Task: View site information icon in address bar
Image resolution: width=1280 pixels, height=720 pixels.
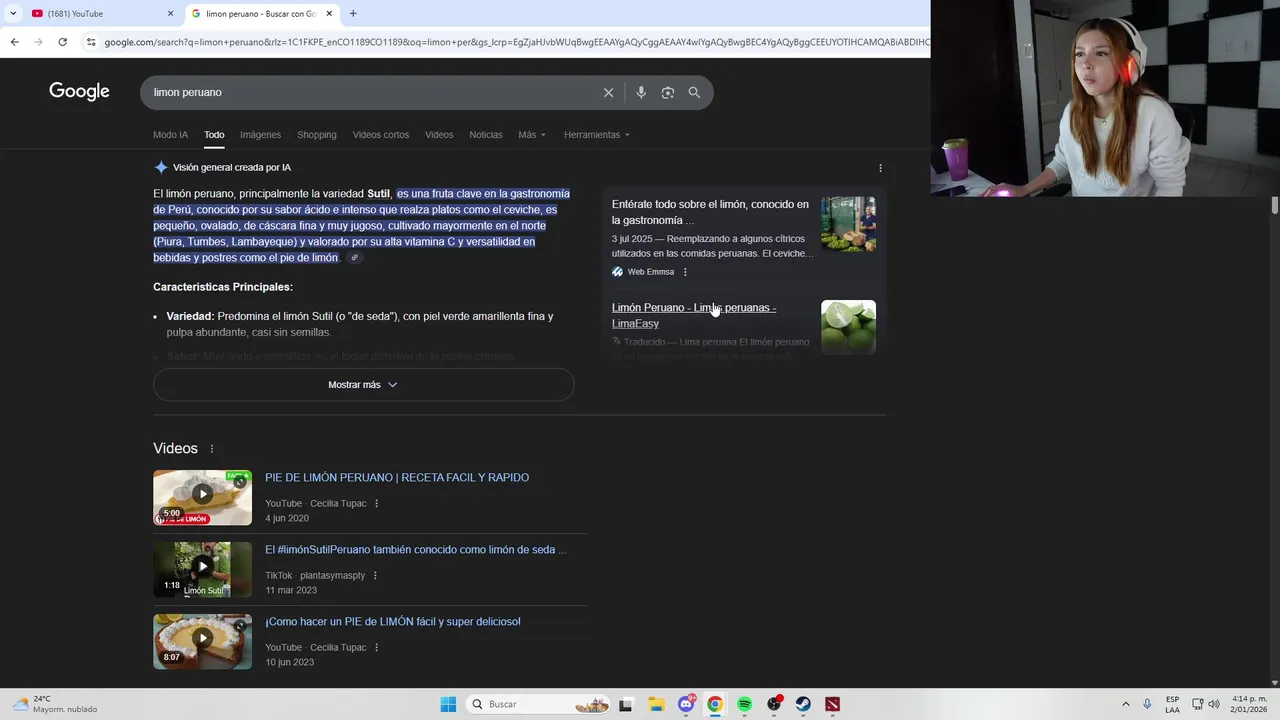Action: (x=91, y=42)
